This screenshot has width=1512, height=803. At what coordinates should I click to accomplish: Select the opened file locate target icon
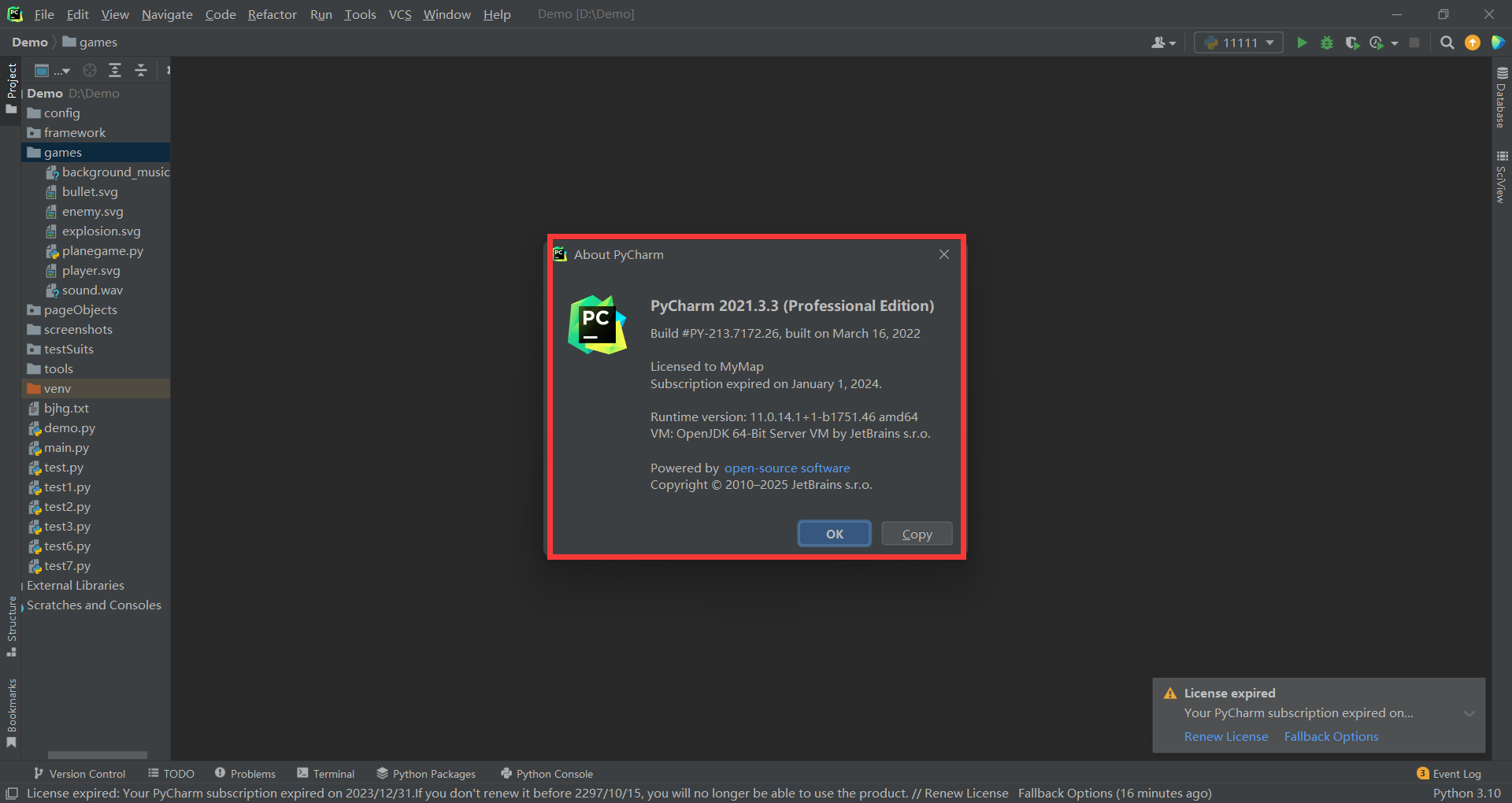coord(90,70)
